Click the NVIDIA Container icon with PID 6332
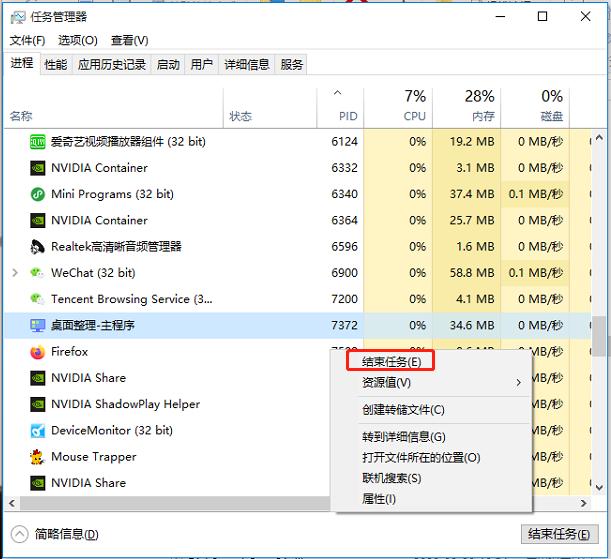This screenshot has height=559, width=611. tap(38, 168)
